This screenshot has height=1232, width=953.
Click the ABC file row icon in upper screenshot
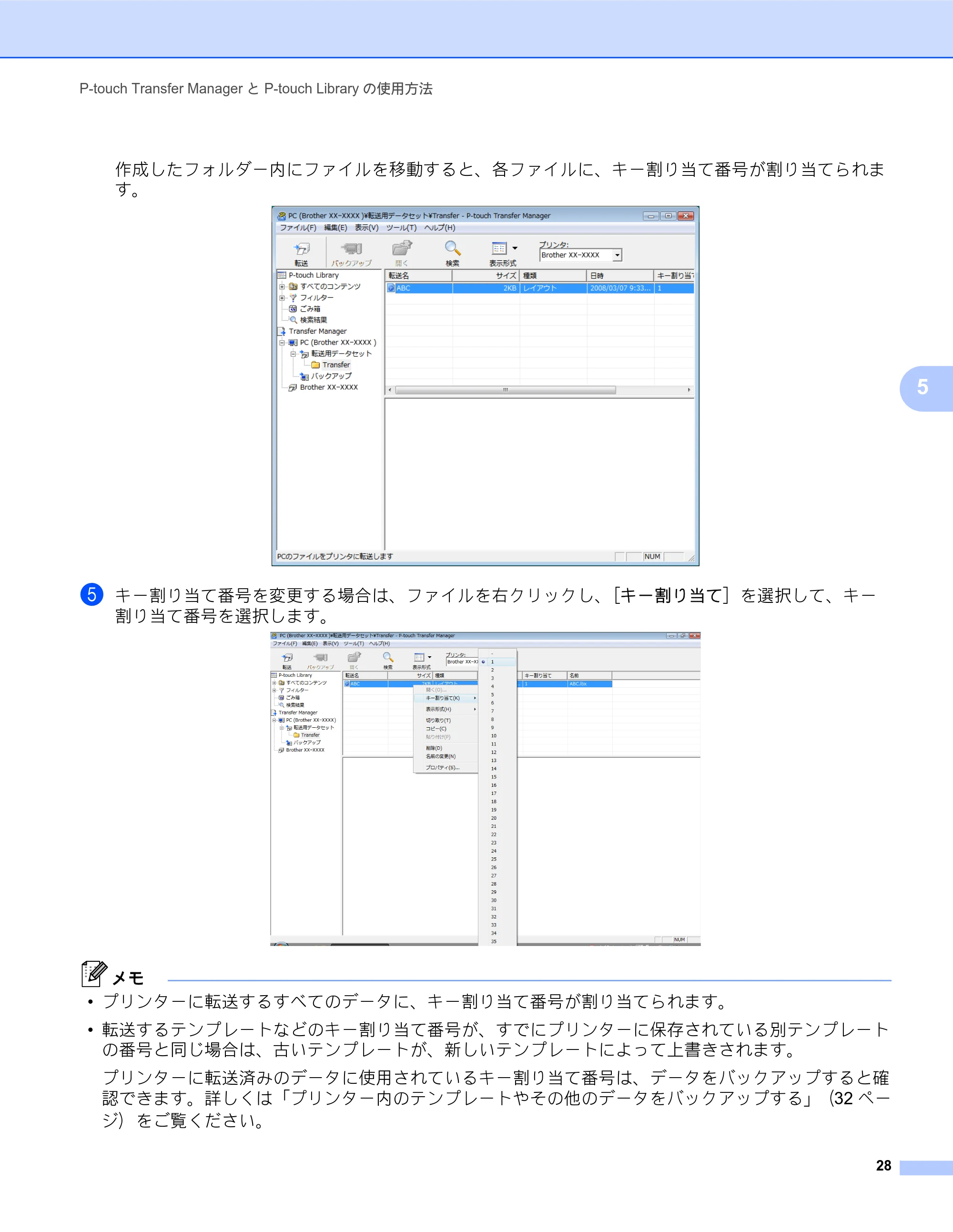391,288
